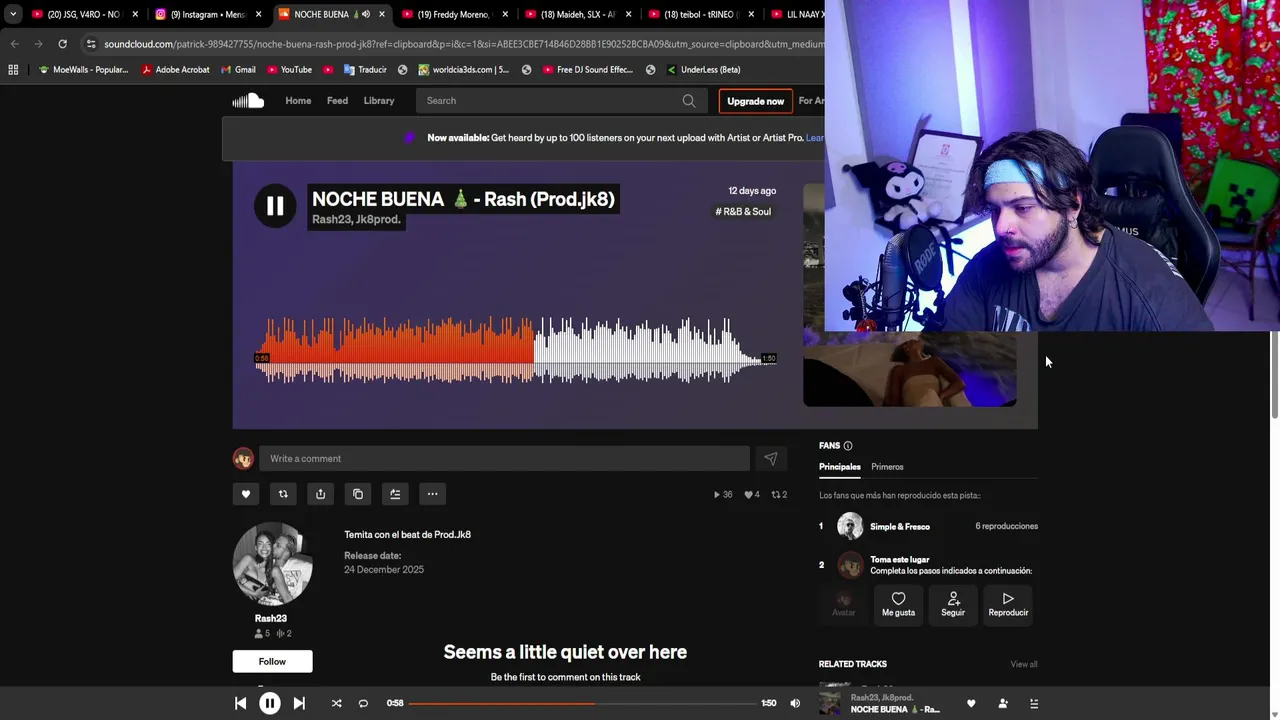Click the search magnifier icon

[689, 100]
